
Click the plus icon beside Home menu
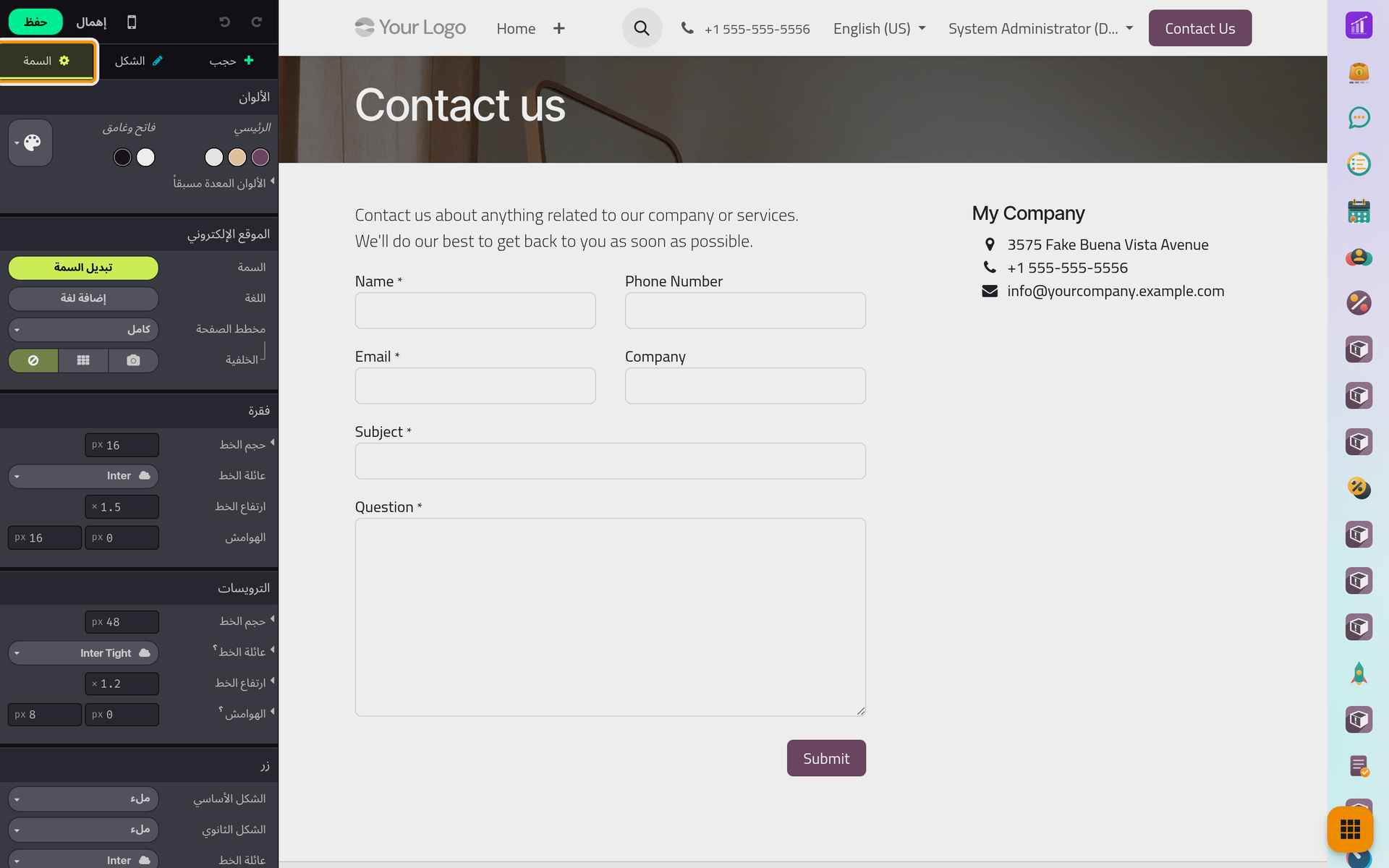559,29
